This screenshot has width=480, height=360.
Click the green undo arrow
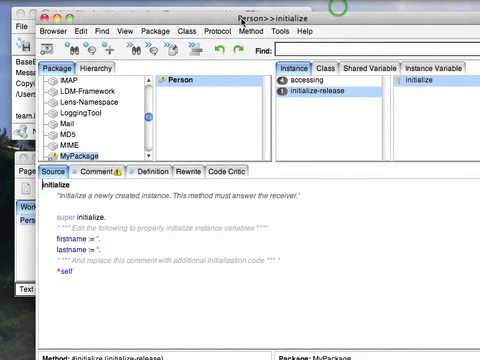coord(219,50)
